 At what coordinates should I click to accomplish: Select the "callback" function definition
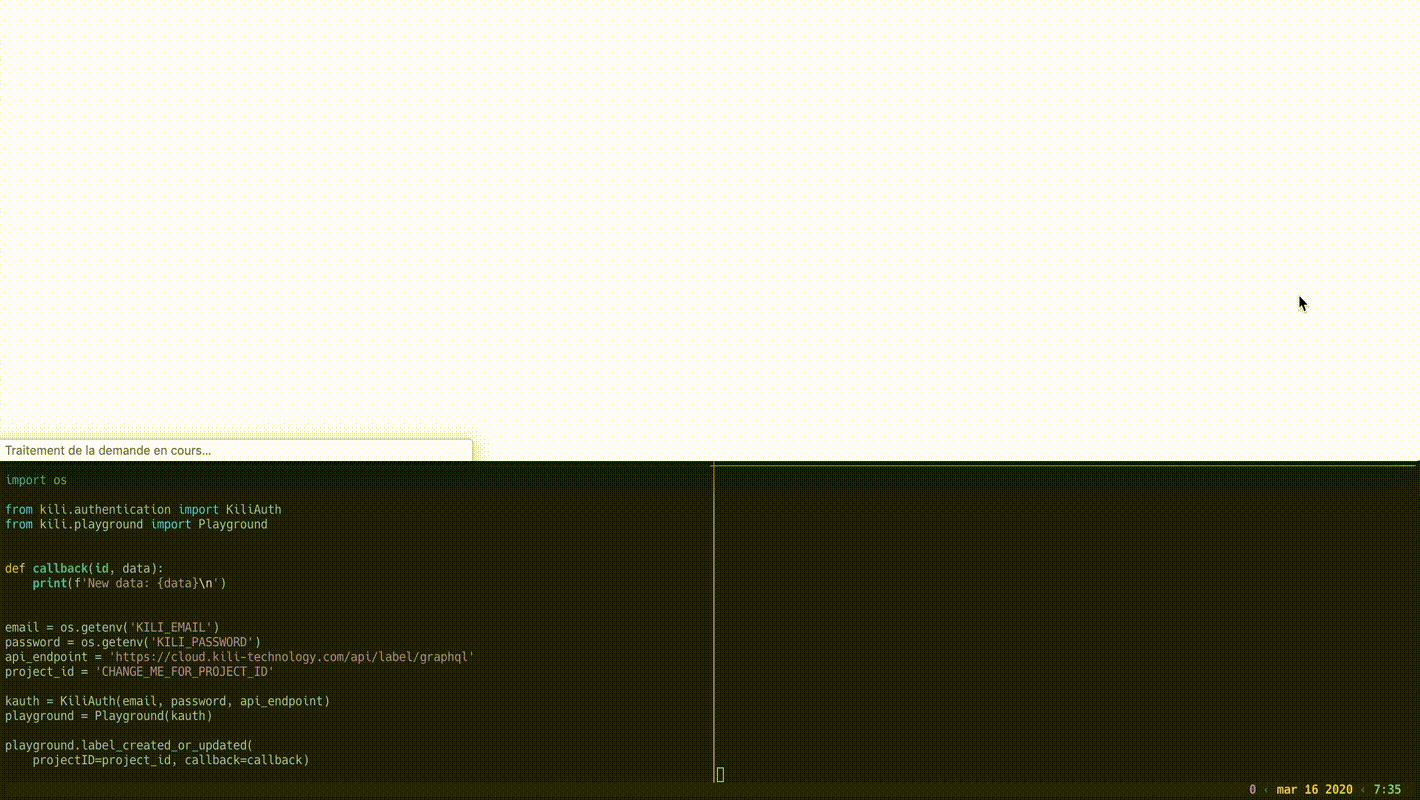(82, 568)
